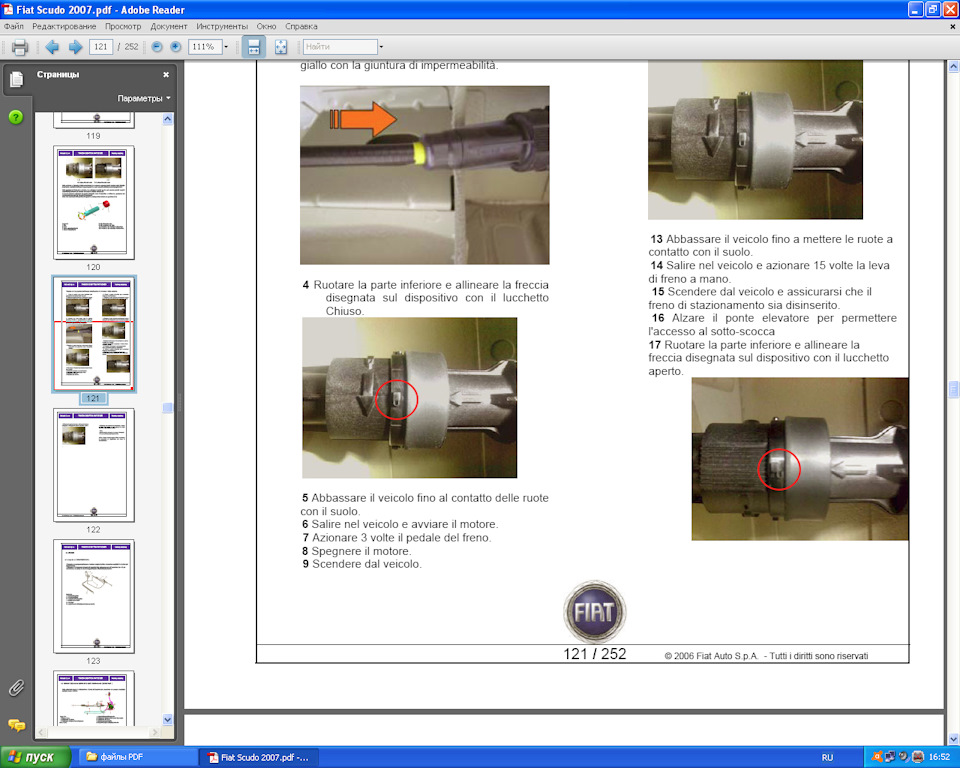Click the document vertical scrollbar thumb
This screenshot has width=960, height=768.
953,389
